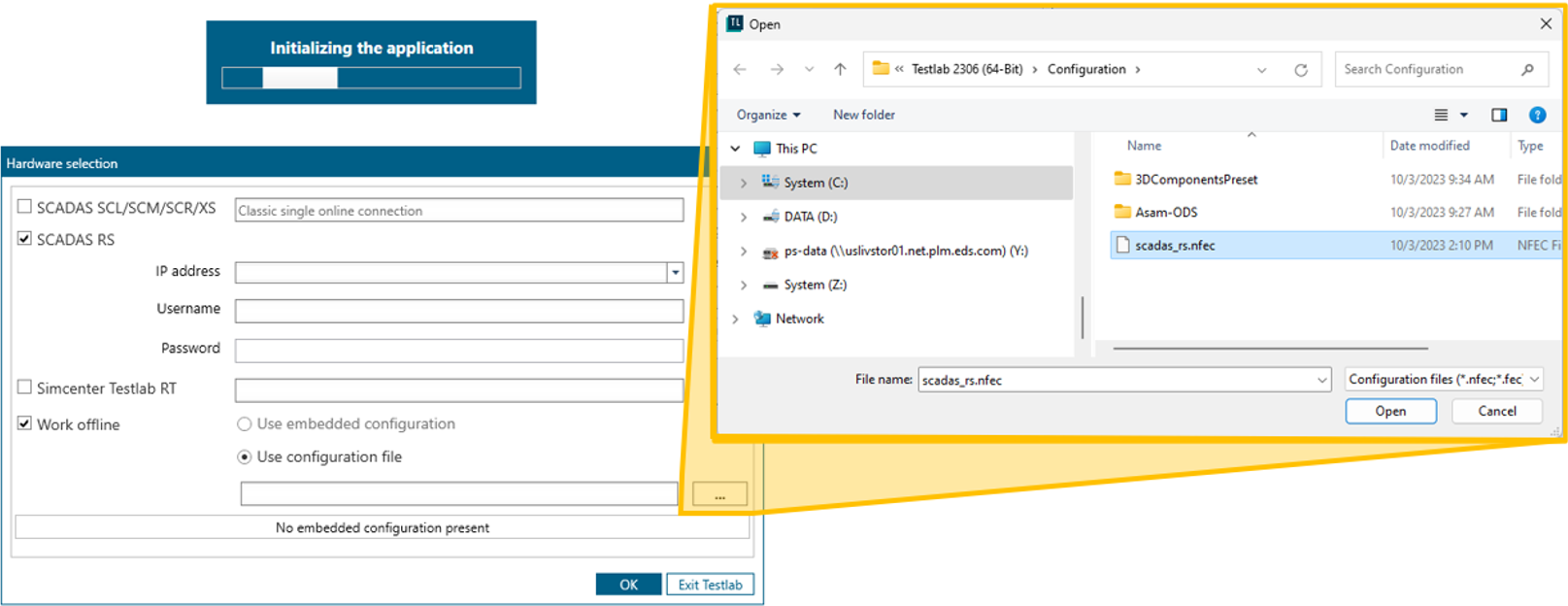Click Cancel in Open dialog
The width and height of the screenshot is (1568, 606).
click(x=1496, y=411)
